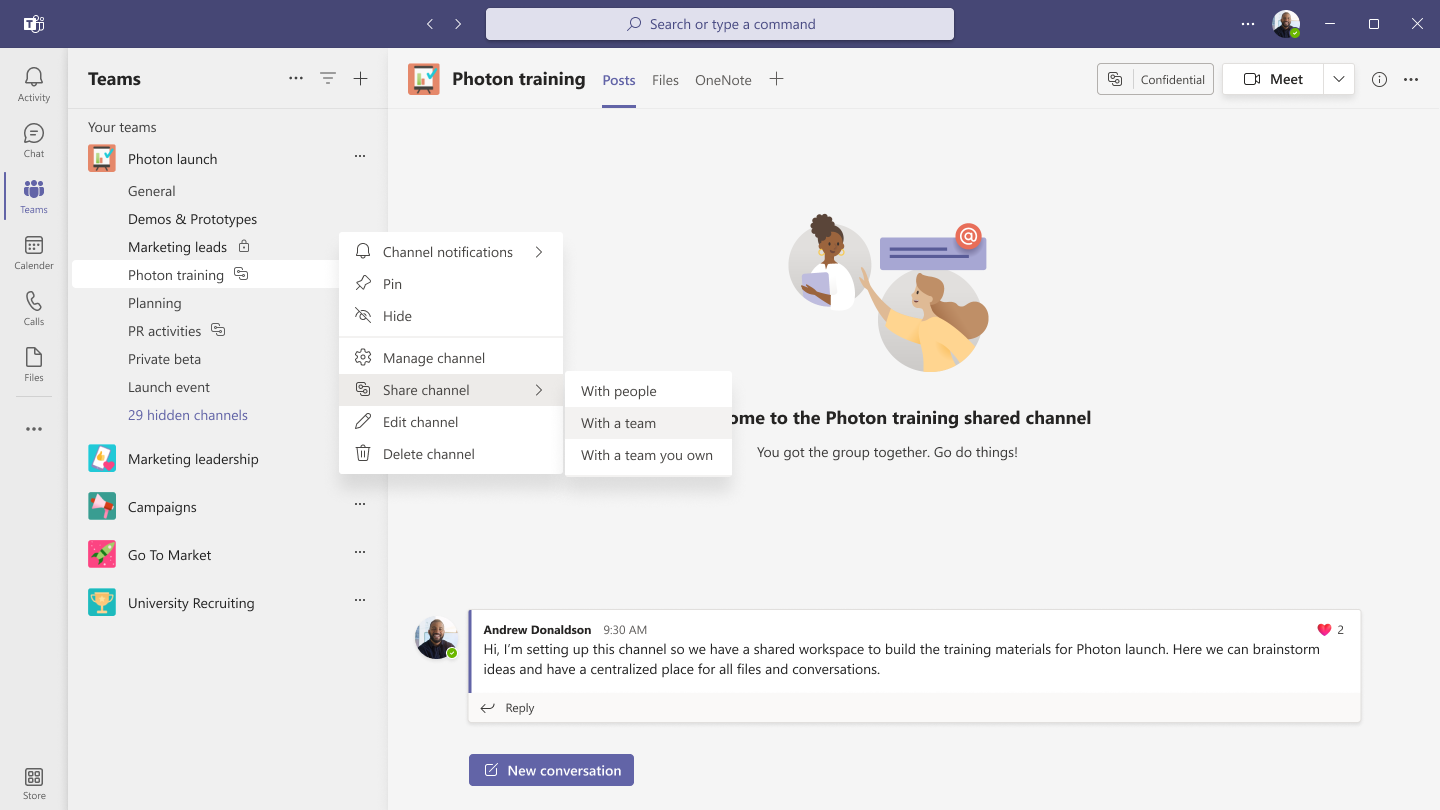The height and width of the screenshot is (810, 1440).
Task: Open the Activity feed
Action: pyautogui.click(x=34, y=84)
